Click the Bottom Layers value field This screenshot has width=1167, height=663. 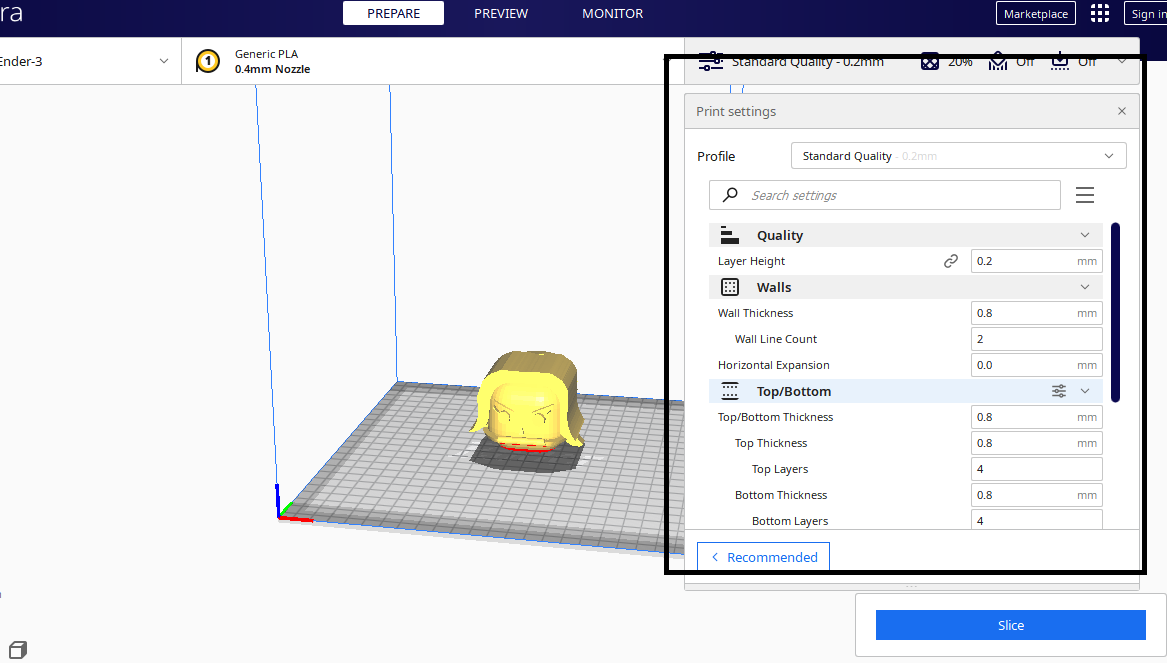pos(1036,520)
